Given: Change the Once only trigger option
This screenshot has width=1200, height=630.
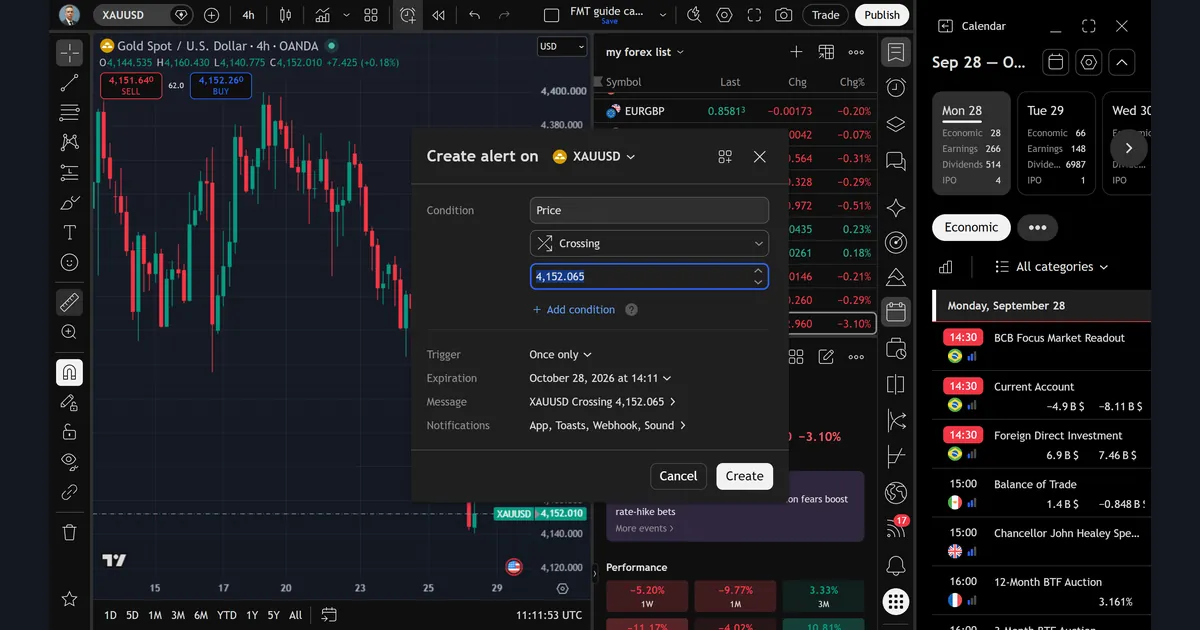Looking at the screenshot, I should [560, 355].
